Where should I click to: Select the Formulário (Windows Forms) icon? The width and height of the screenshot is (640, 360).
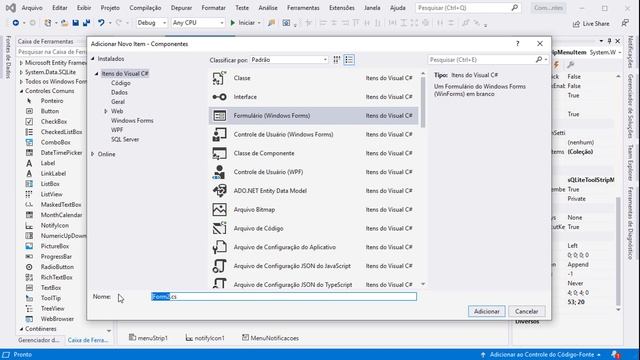coord(219,116)
